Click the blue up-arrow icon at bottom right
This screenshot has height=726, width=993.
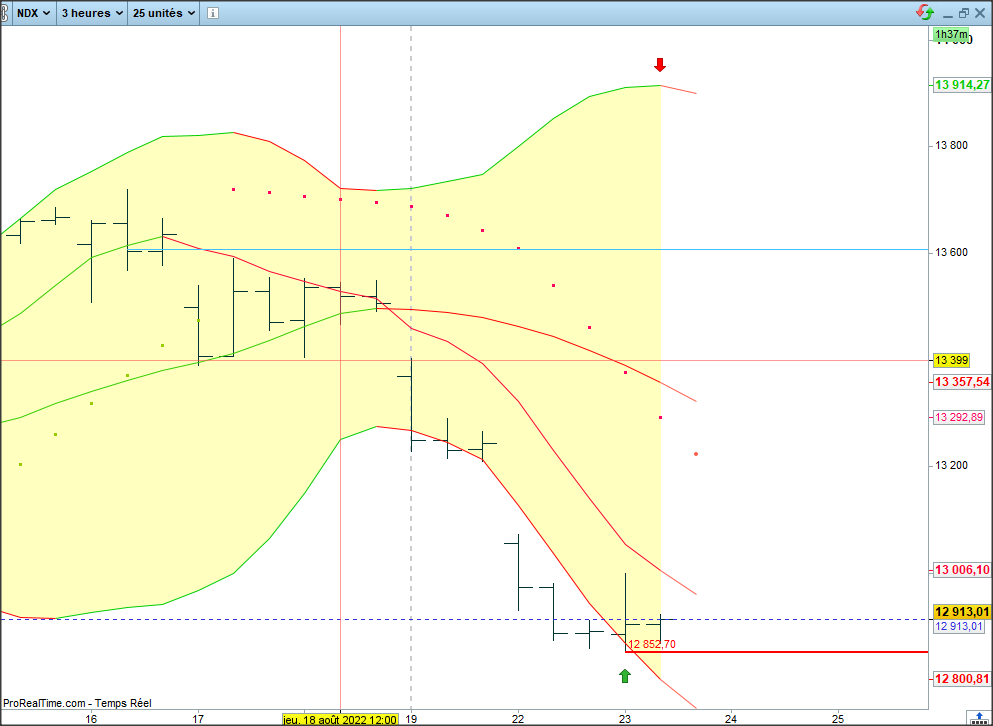pyautogui.click(x=978, y=718)
